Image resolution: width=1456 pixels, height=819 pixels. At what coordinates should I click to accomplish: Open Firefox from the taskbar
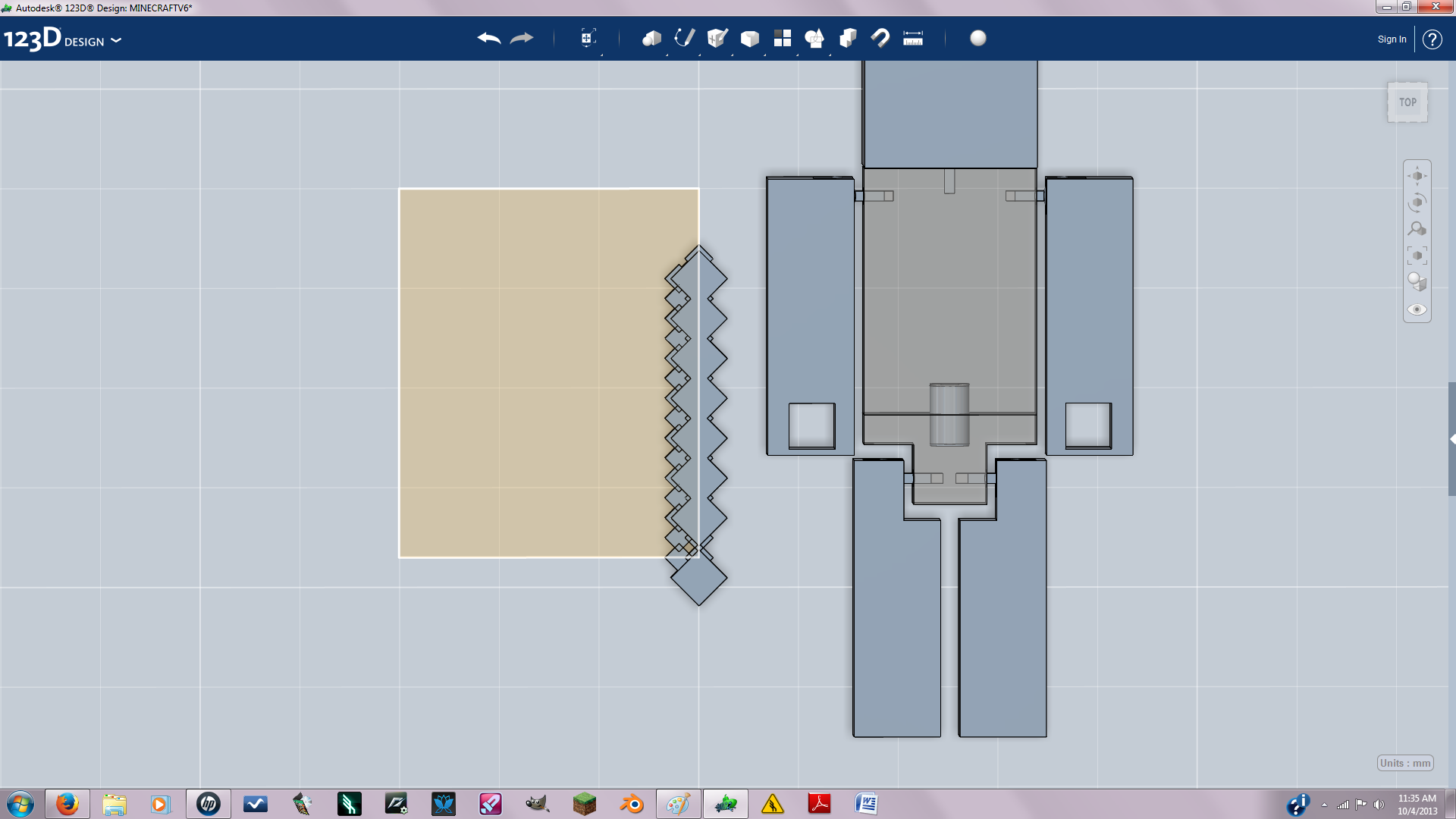point(67,804)
